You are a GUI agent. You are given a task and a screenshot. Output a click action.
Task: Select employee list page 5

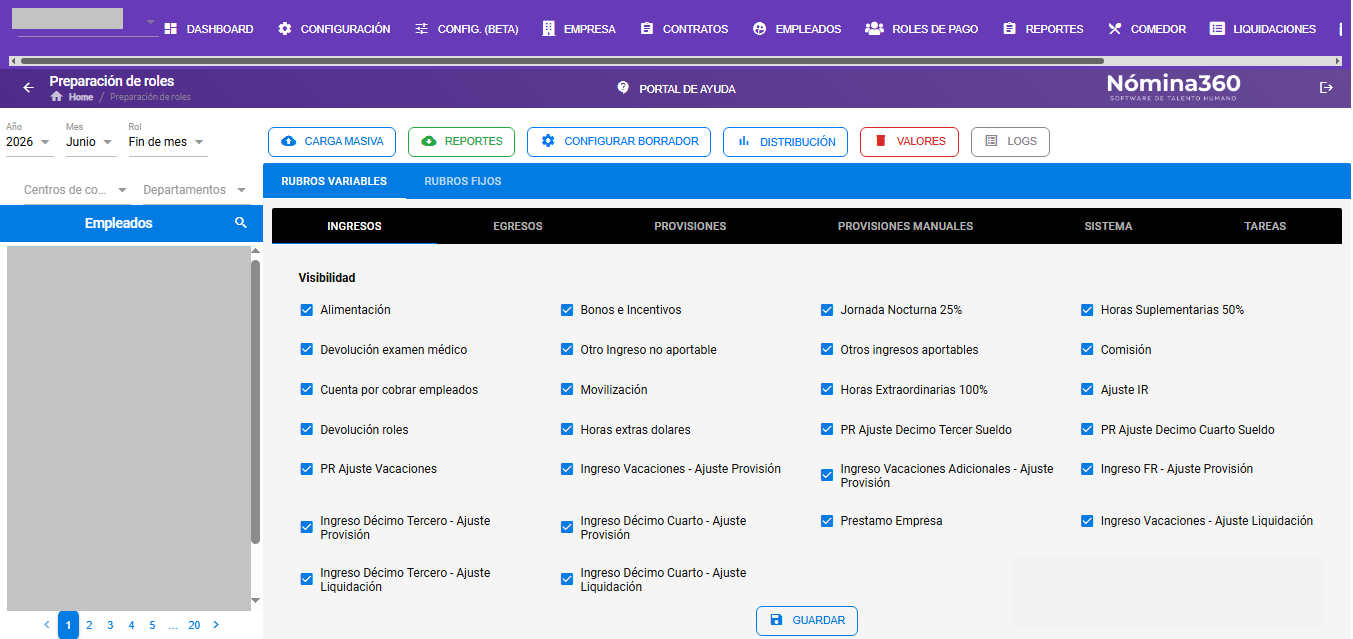152,625
